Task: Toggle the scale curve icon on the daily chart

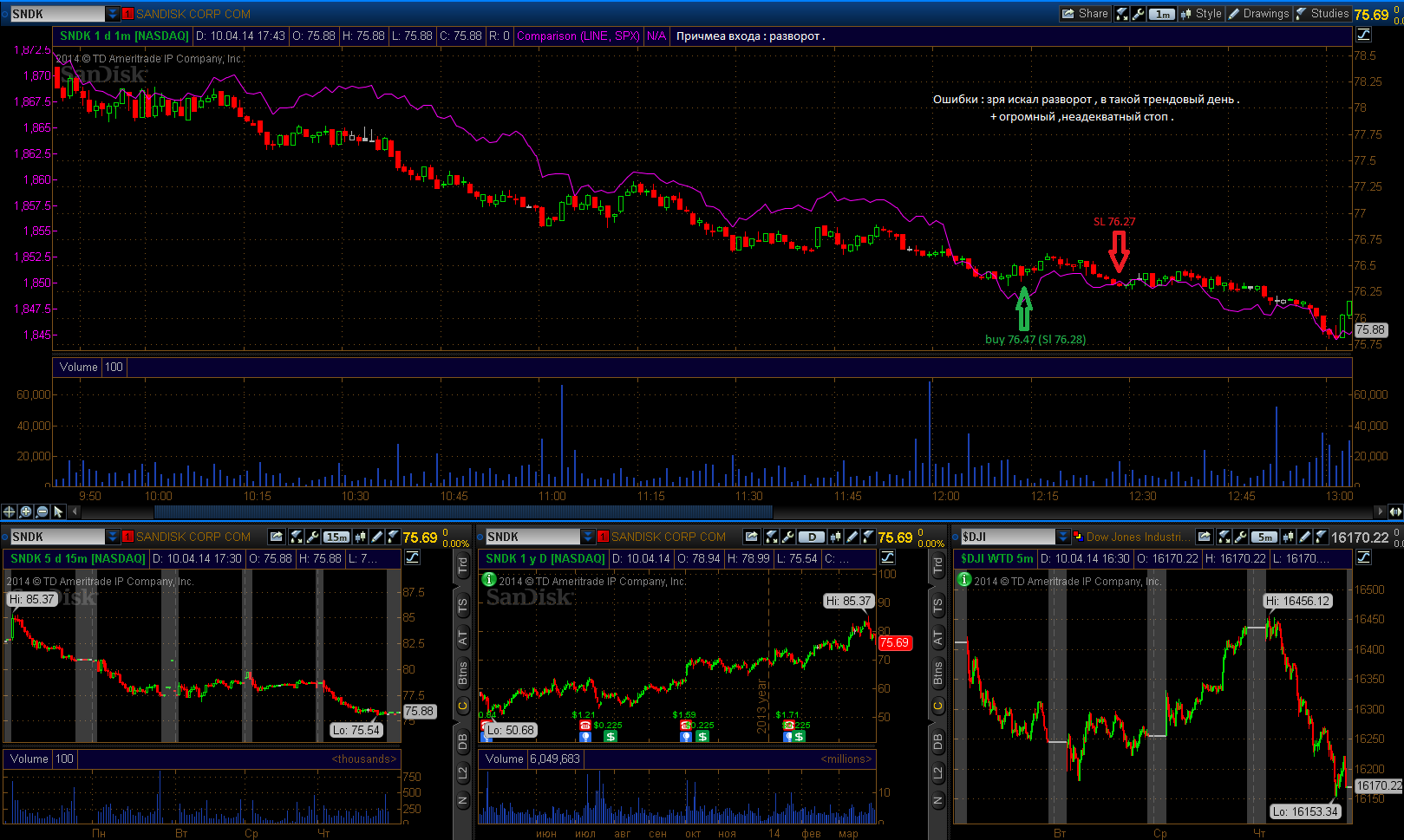Action: [887, 557]
